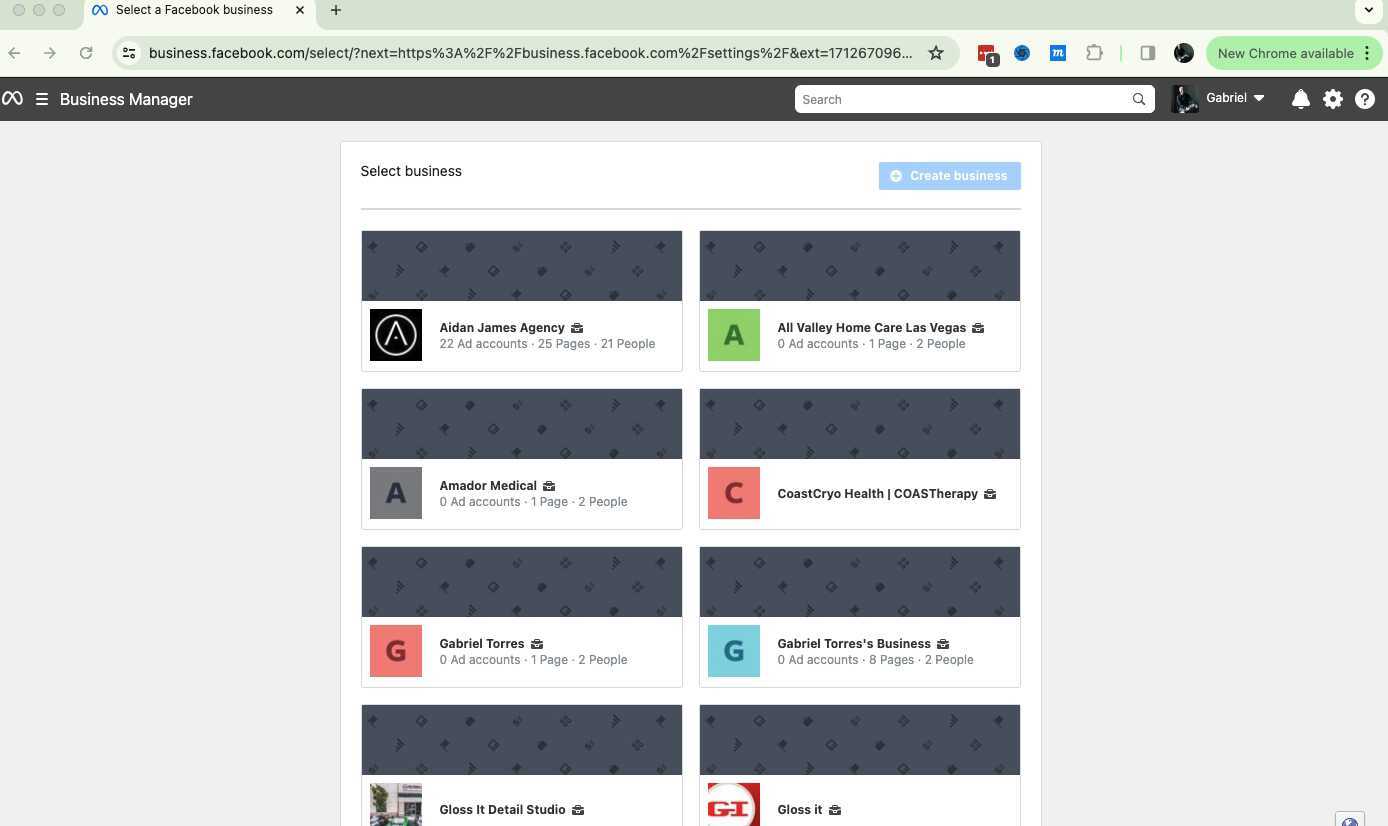Open the Chrome three-dot menu

coord(1367,53)
